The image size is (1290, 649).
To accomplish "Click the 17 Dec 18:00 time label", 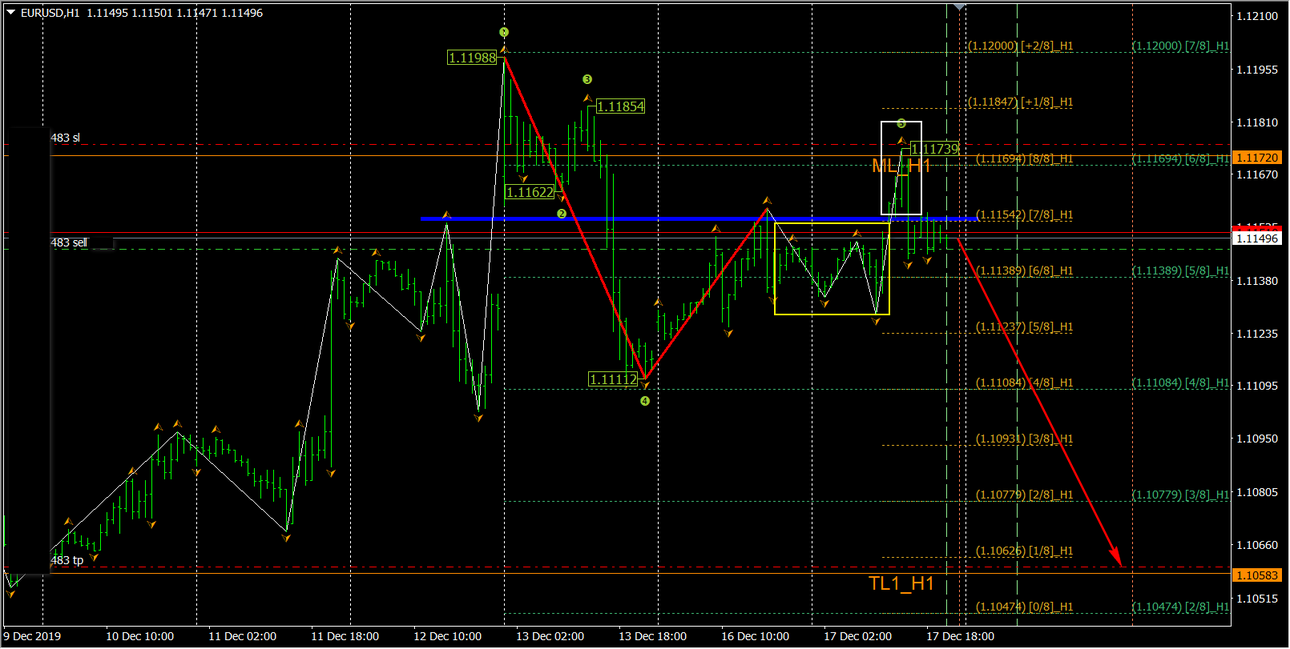I will tap(960, 636).
